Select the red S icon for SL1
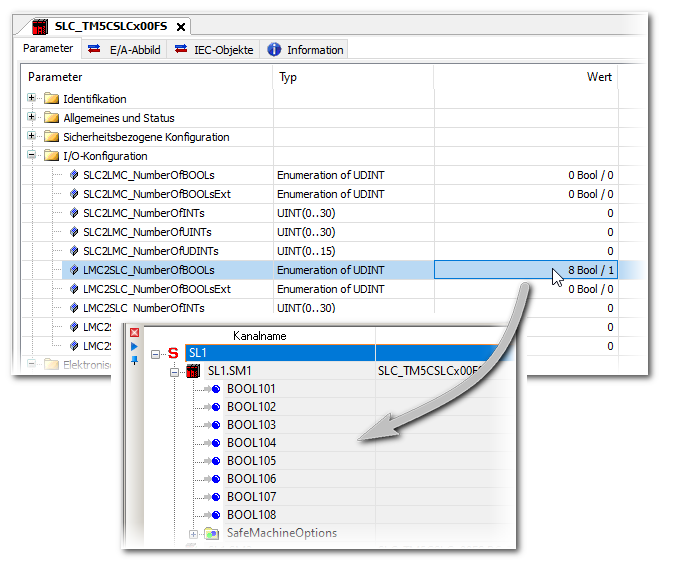 coord(174,353)
